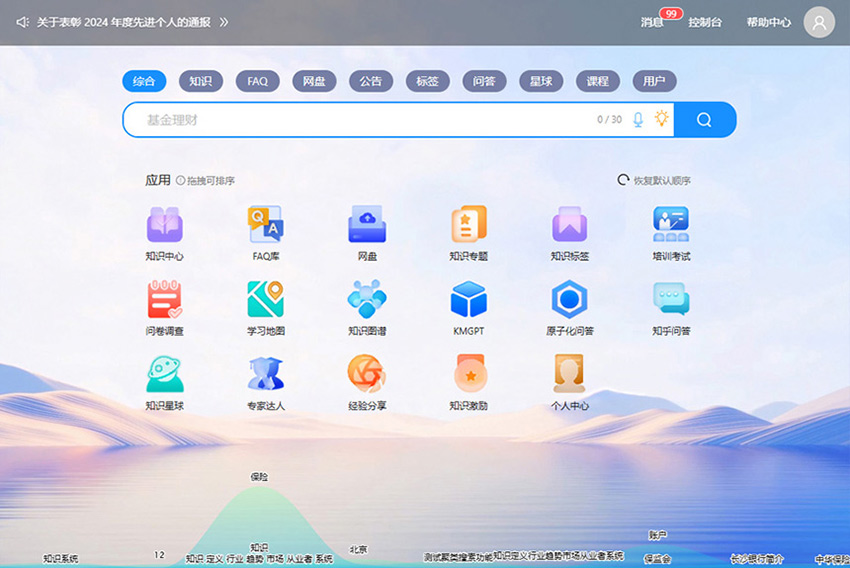The image size is (850, 568).
Task: Select the 网盘 search tab
Action: tap(314, 81)
